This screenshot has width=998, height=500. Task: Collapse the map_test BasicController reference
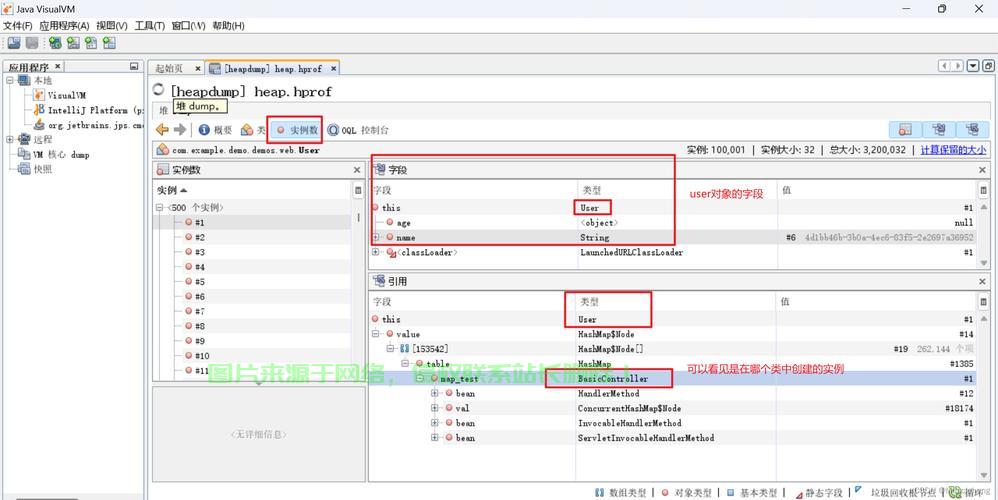click(420, 378)
